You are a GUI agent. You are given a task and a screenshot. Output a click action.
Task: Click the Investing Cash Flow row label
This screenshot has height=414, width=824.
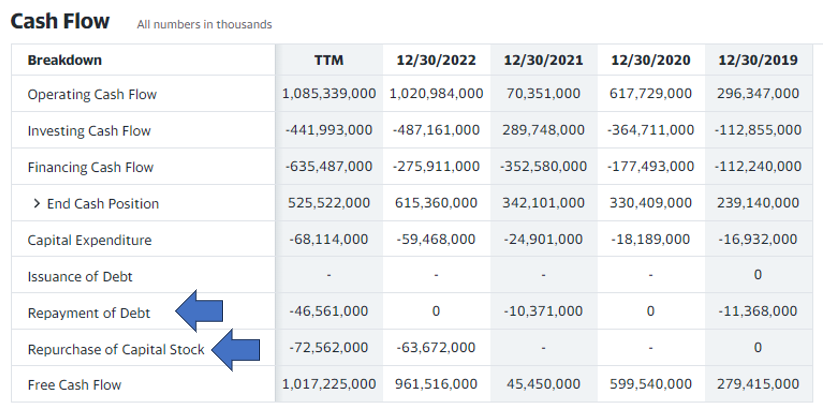pos(89,131)
